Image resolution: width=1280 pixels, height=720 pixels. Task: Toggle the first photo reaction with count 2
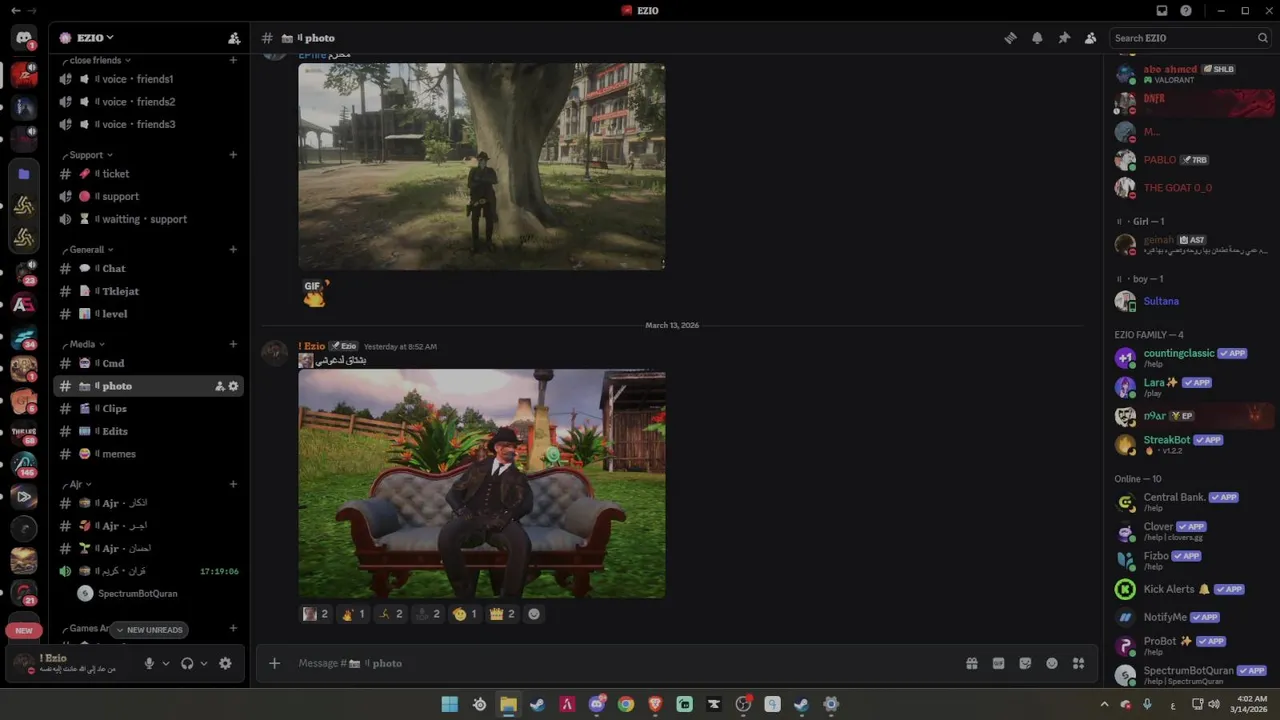tap(316, 614)
